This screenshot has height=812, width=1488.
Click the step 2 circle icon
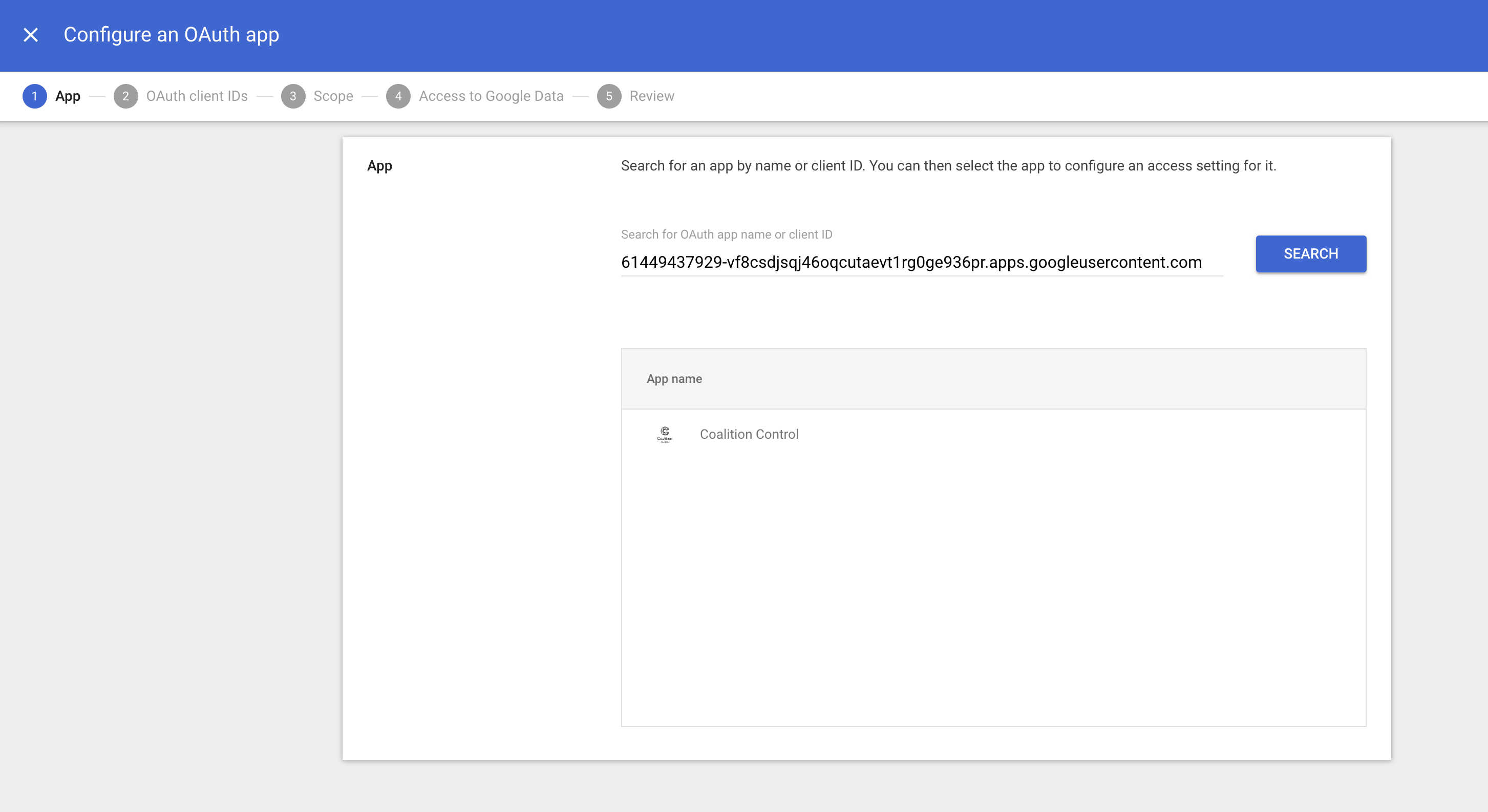click(x=125, y=96)
